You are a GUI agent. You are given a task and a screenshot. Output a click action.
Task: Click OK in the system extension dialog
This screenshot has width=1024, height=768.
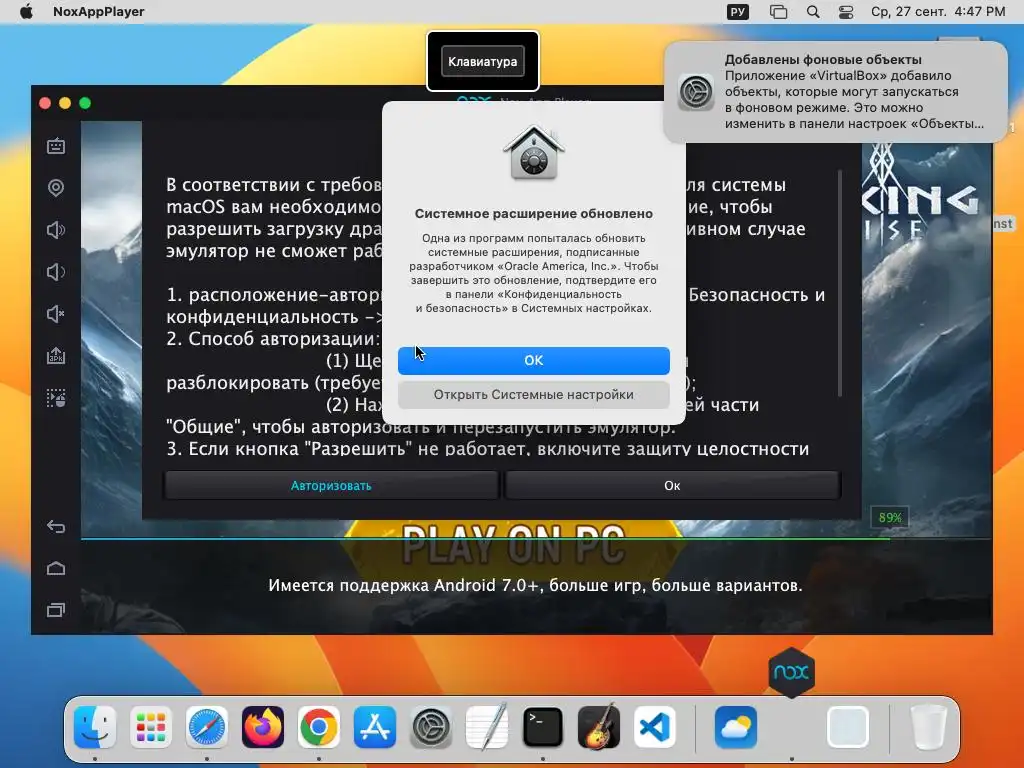534,360
